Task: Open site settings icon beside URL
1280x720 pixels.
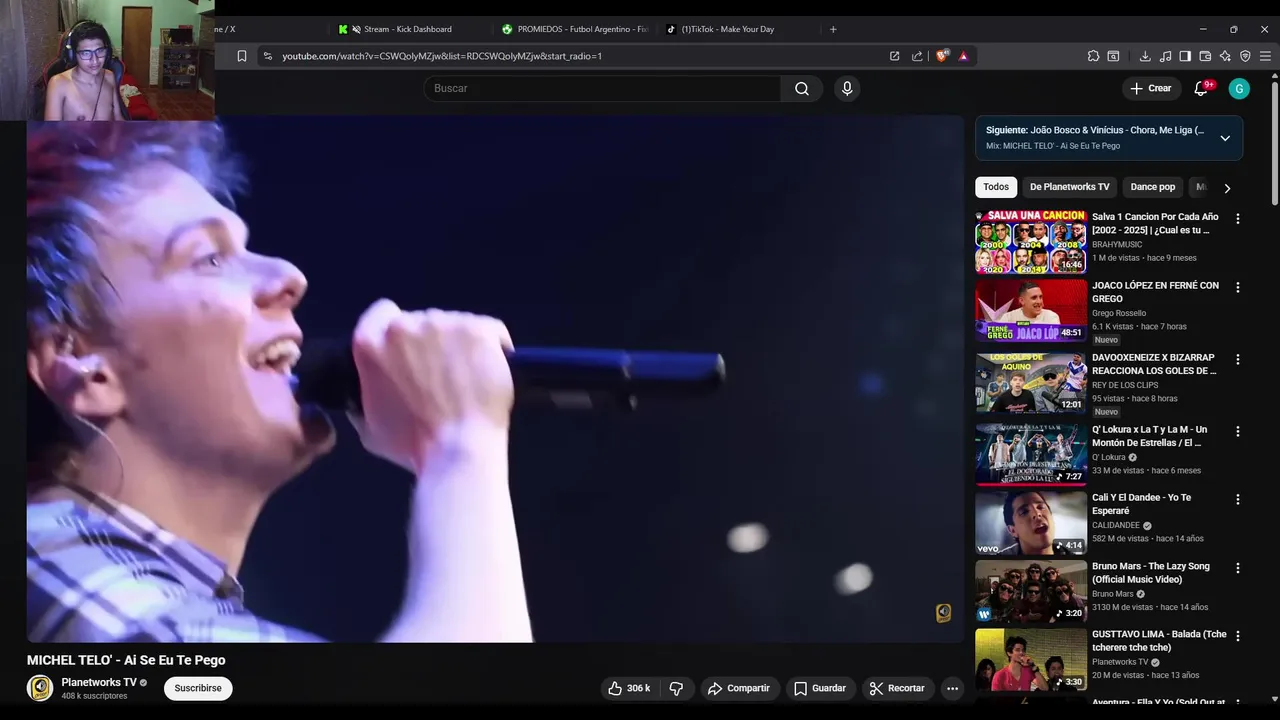Action: (x=267, y=56)
